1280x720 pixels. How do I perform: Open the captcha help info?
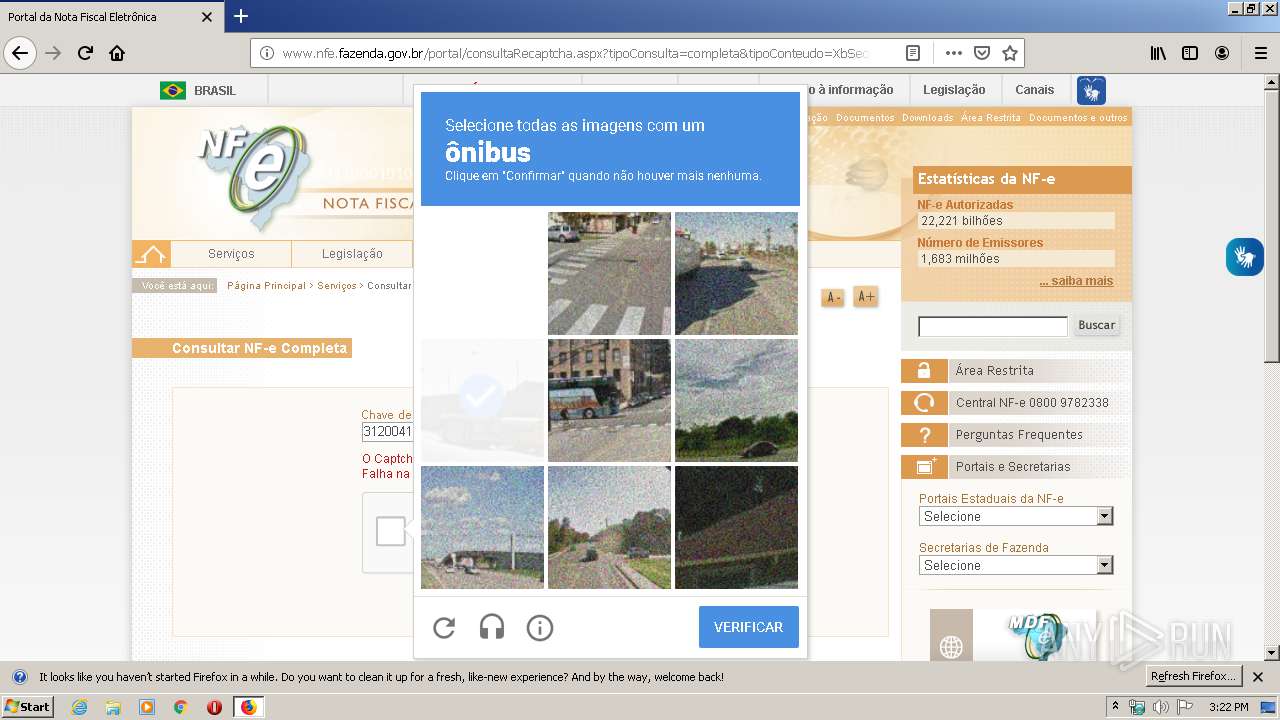(540, 627)
